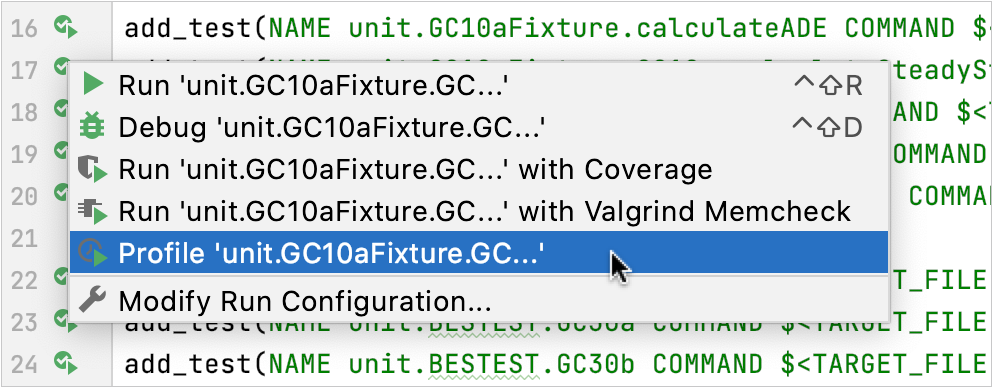Place cursor in unit.GC10aFixture.calculateADE test name
Image resolution: width=992 pixels, height=388 pixels.
pos(592,28)
